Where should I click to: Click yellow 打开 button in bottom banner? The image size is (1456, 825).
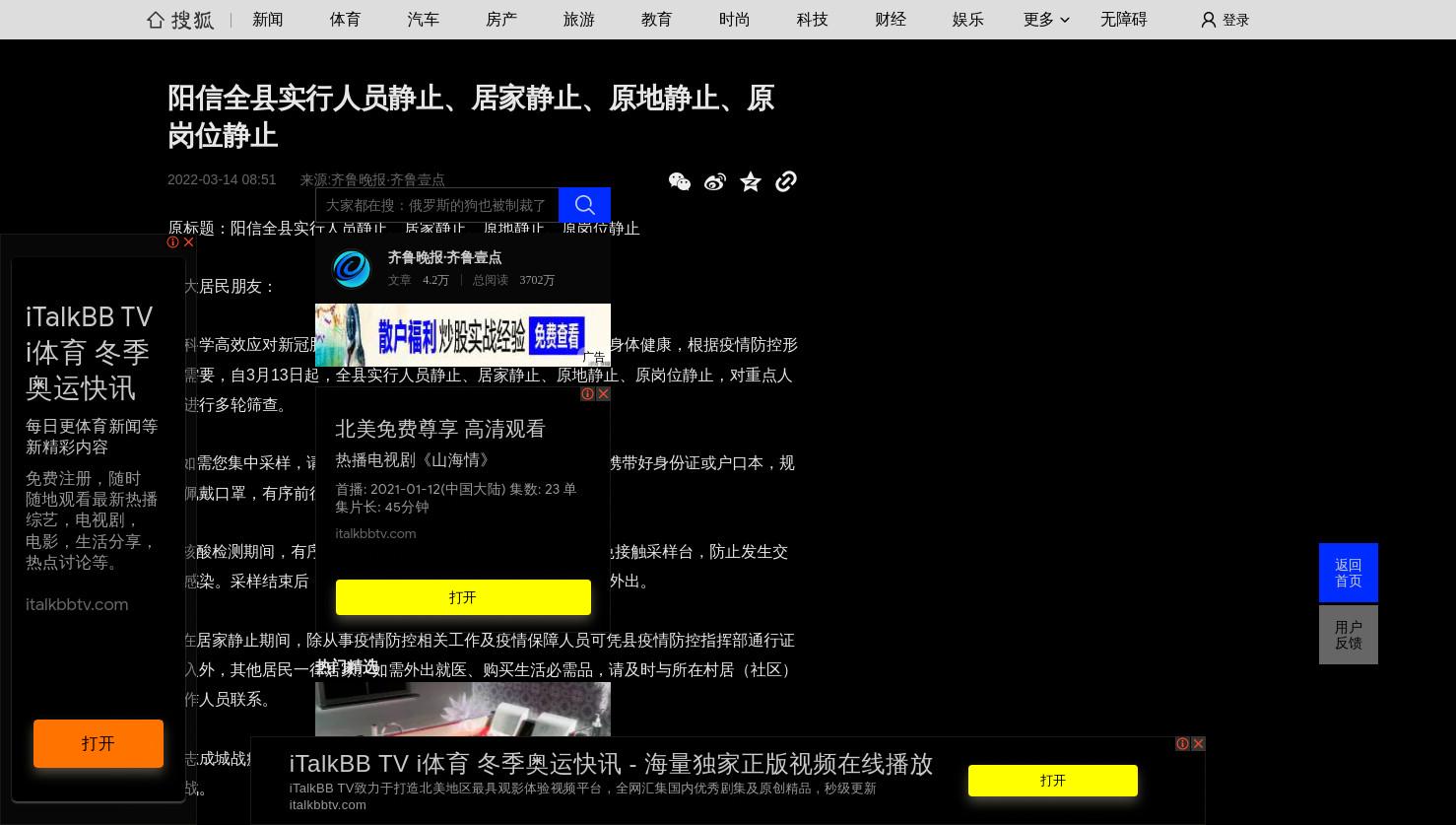(1053, 781)
